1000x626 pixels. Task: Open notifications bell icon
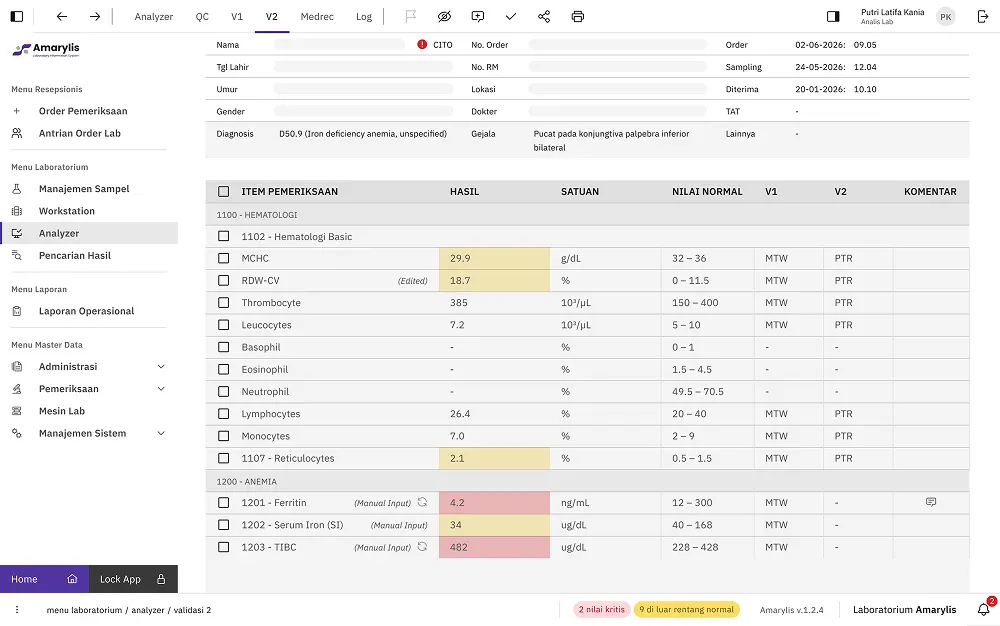(x=983, y=609)
